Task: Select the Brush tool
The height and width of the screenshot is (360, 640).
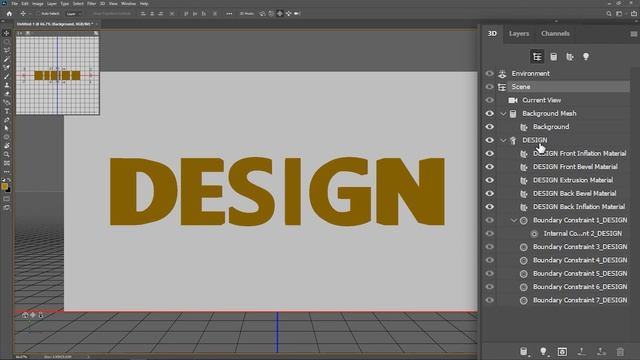Action: pos(7,76)
